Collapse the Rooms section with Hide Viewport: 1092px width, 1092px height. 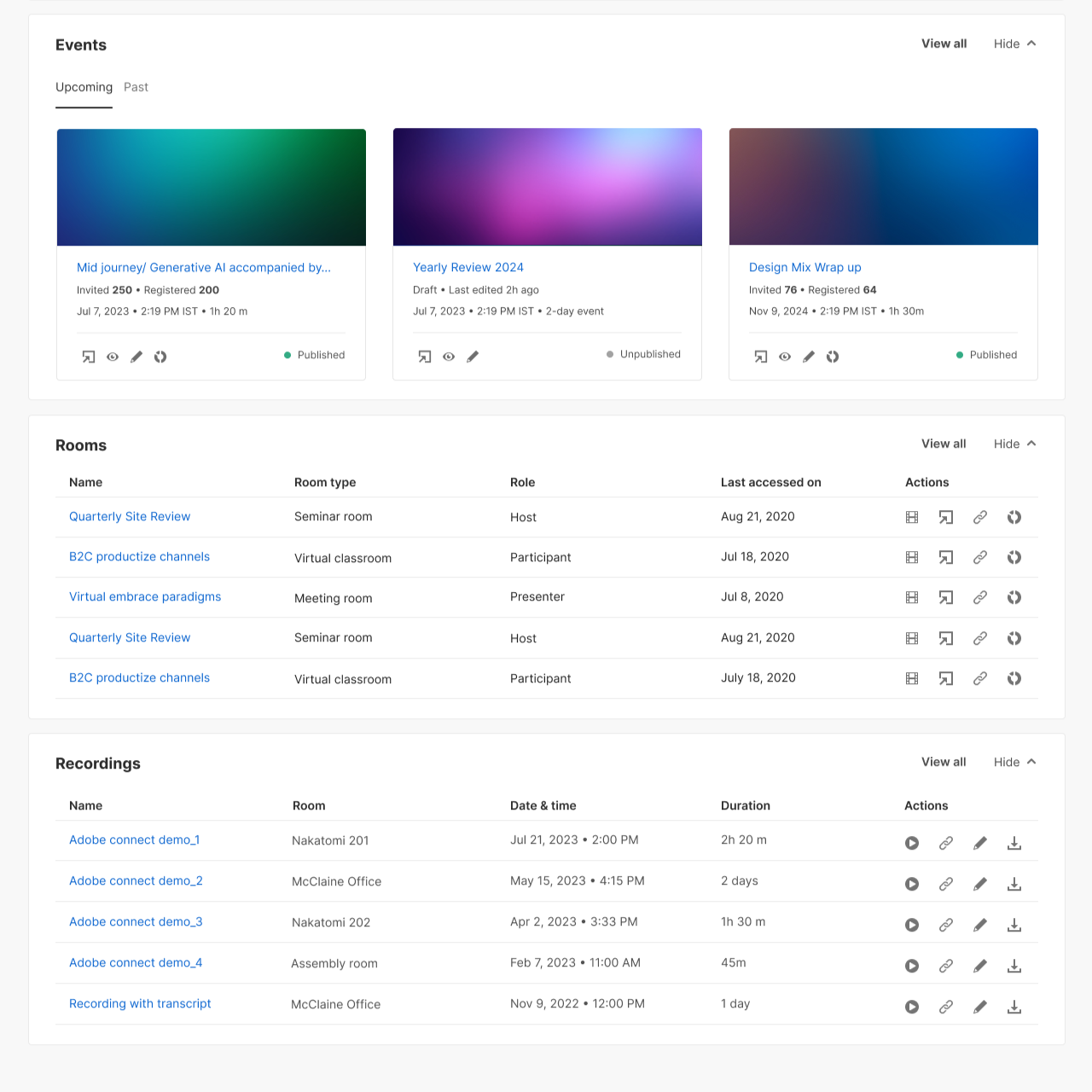click(1014, 444)
